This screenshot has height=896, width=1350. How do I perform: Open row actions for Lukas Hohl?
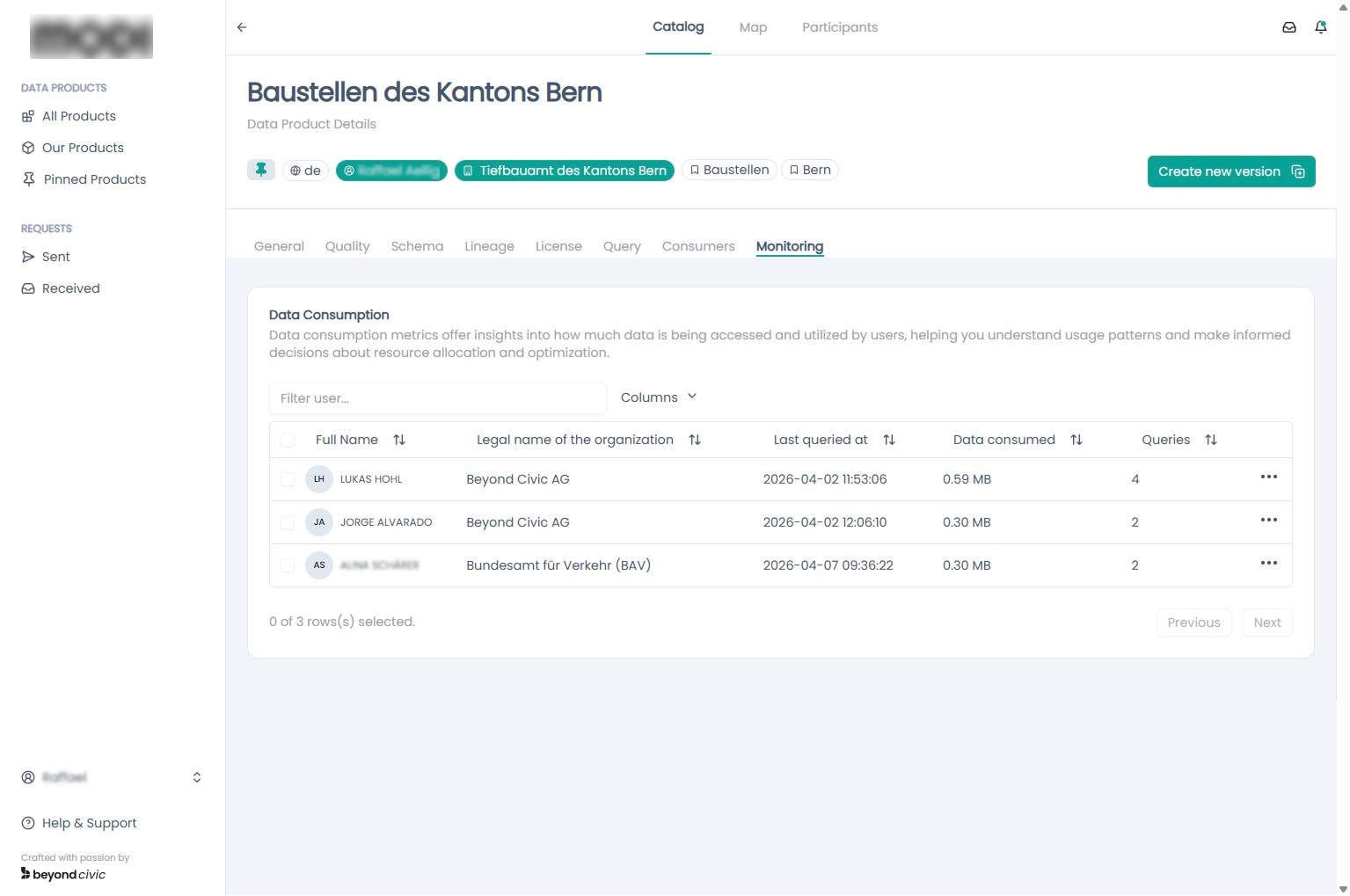point(1269,477)
